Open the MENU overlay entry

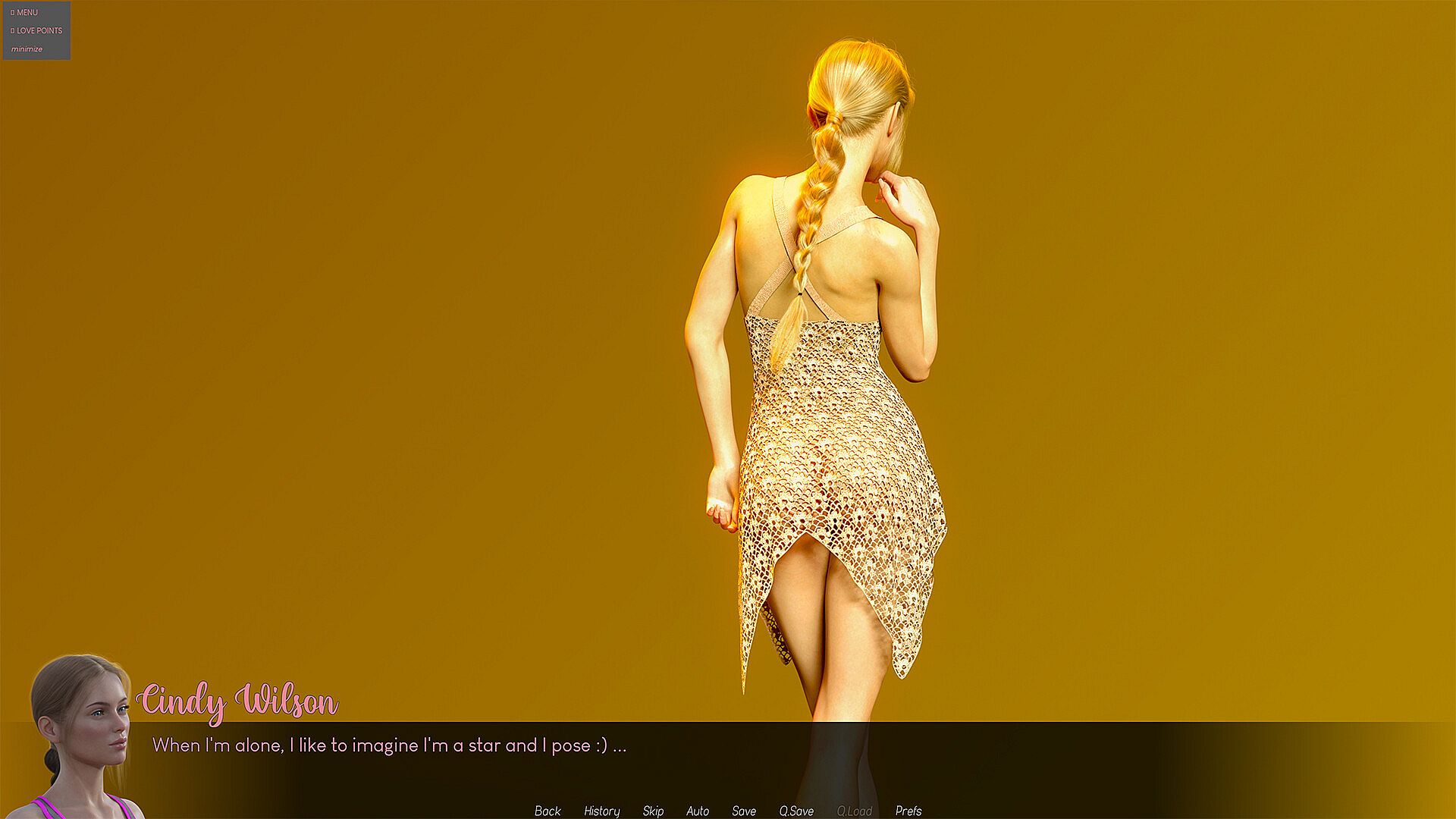click(x=27, y=13)
